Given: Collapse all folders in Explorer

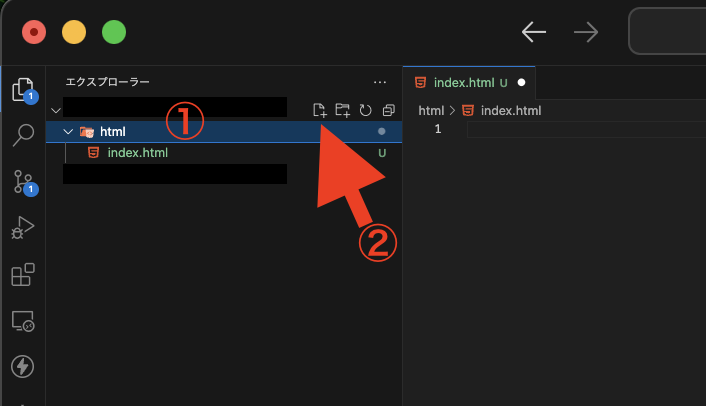Looking at the screenshot, I should point(388,110).
